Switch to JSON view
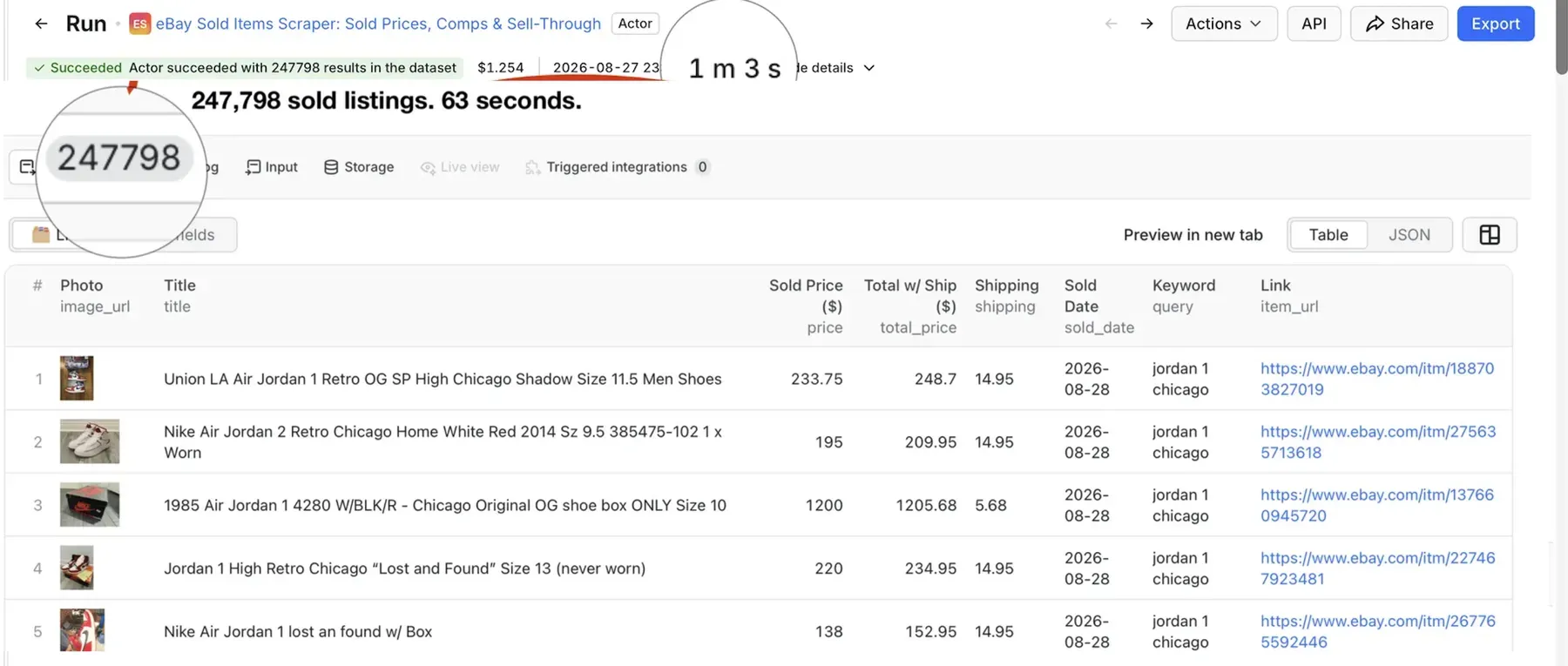1568x666 pixels. point(1409,235)
